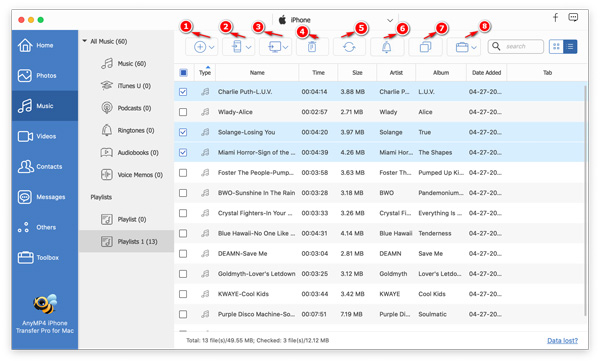Image resolution: width=600 pixels, height=363 pixels.
Task: Go to Home in the sidebar
Action: click(44, 45)
